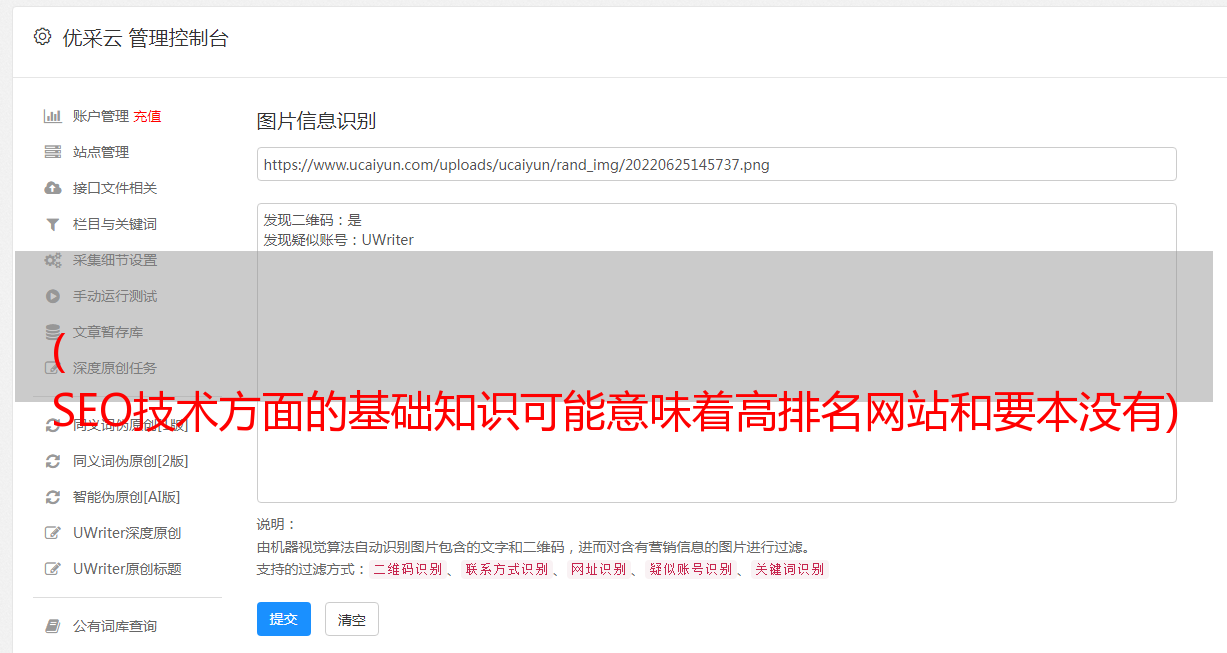Click the 清空 button
Screen dimensions: 1227x653
(352, 619)
